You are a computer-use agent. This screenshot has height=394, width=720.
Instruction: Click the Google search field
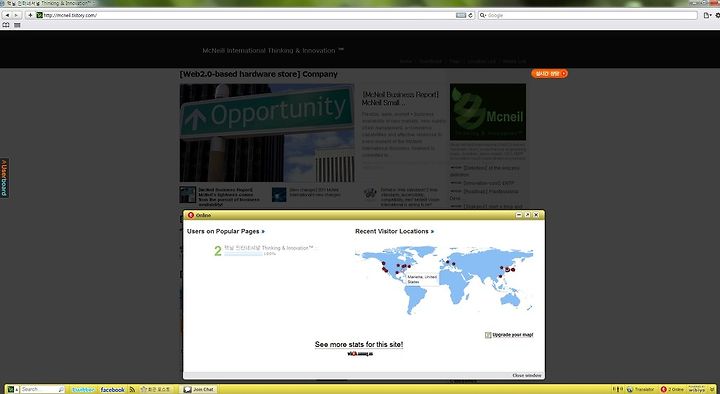588,15
